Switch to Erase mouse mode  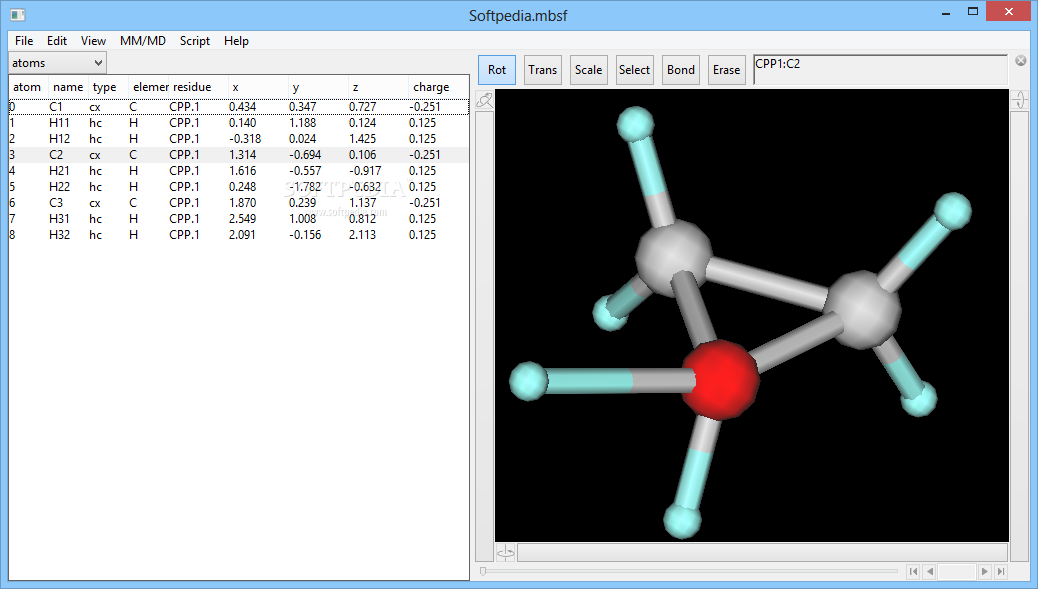coord(726,69)
